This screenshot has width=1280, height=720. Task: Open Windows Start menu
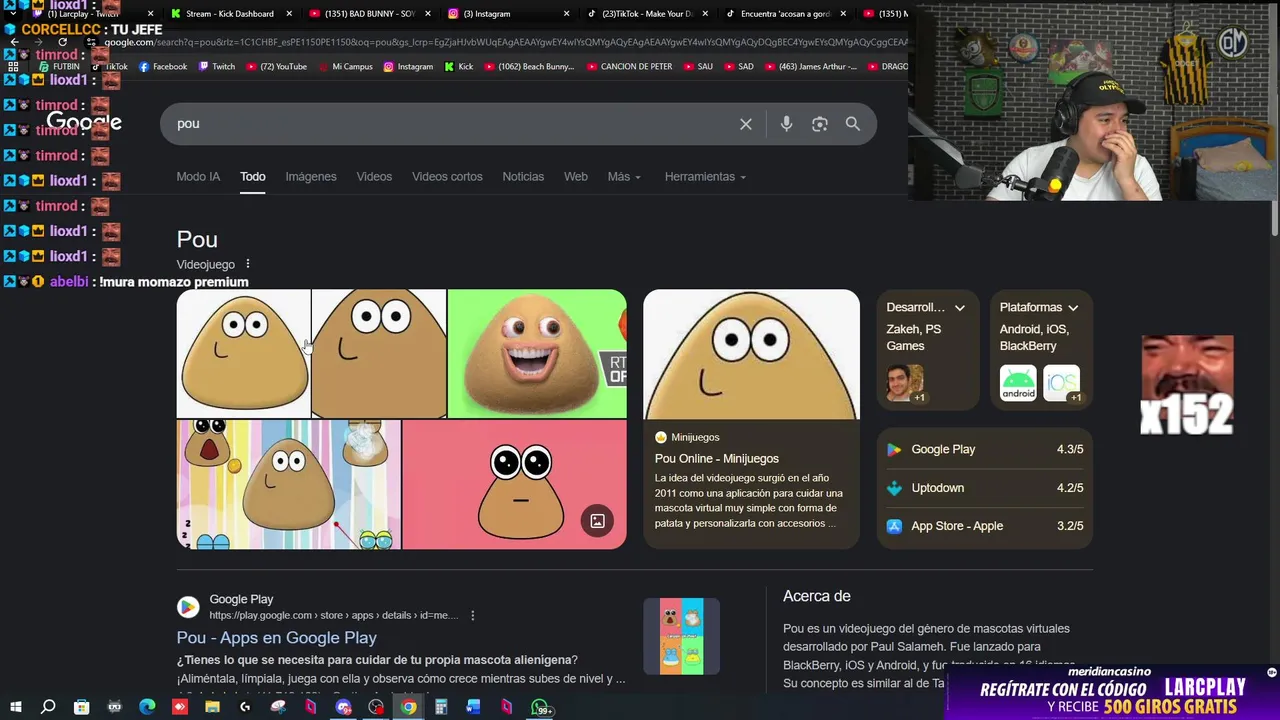pyautogui.click(x=15, y=707)
